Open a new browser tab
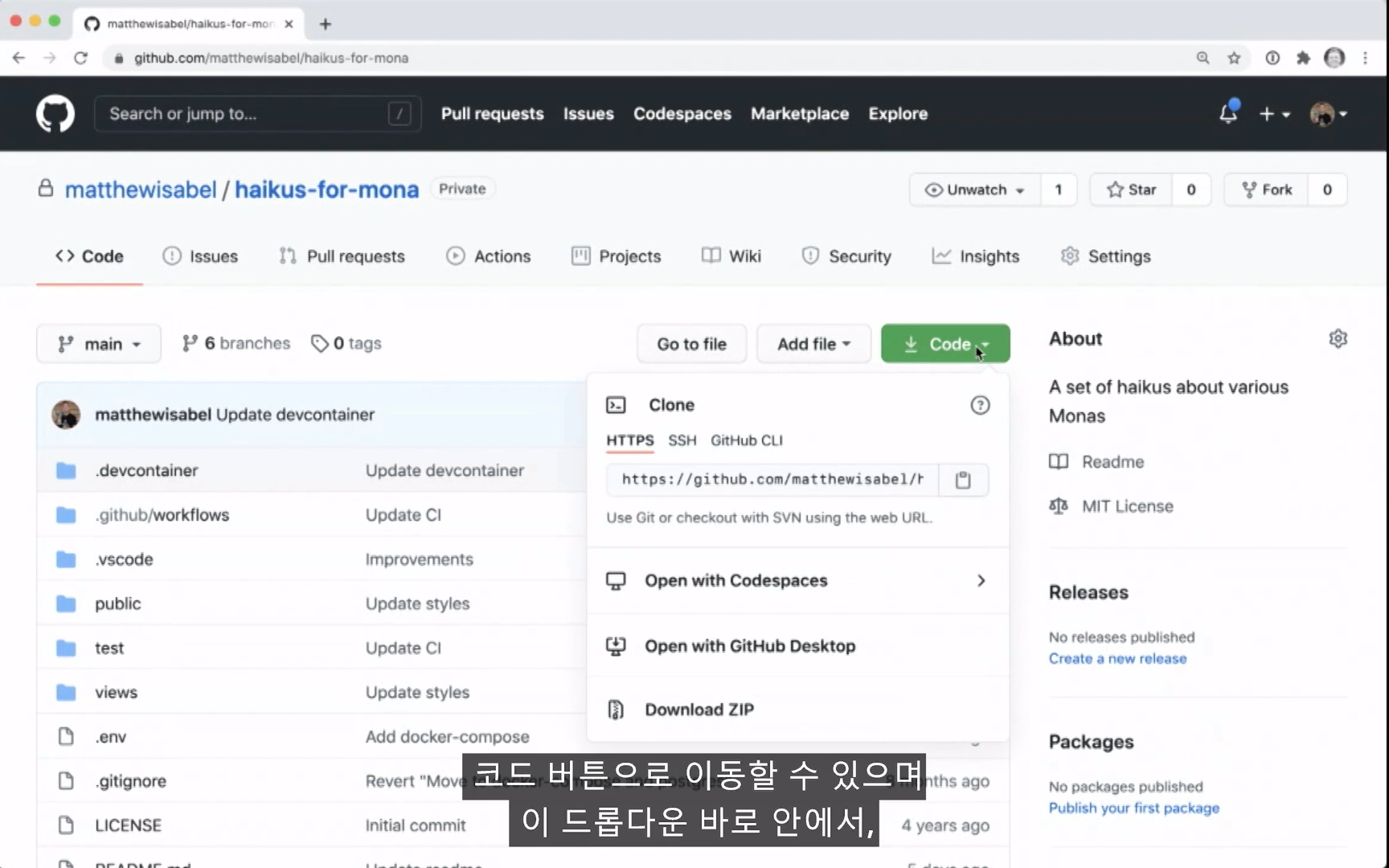Viewport: 1389px width, 868px height. [x=326, y=24]
